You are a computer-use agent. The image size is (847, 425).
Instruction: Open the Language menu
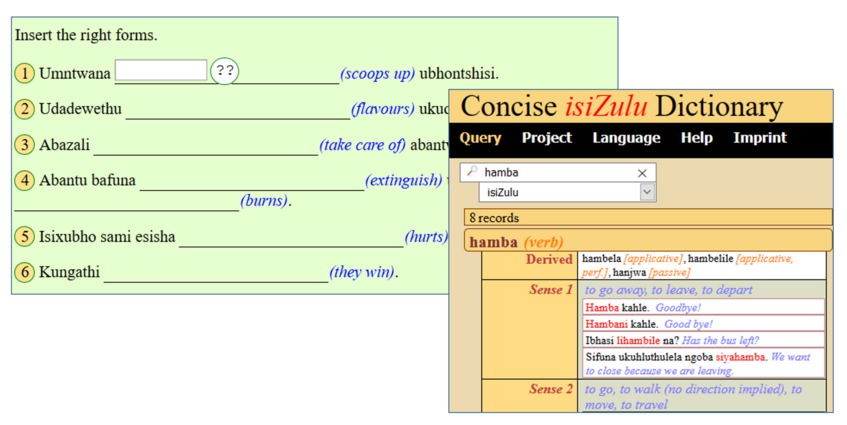(x=626, y=138)
